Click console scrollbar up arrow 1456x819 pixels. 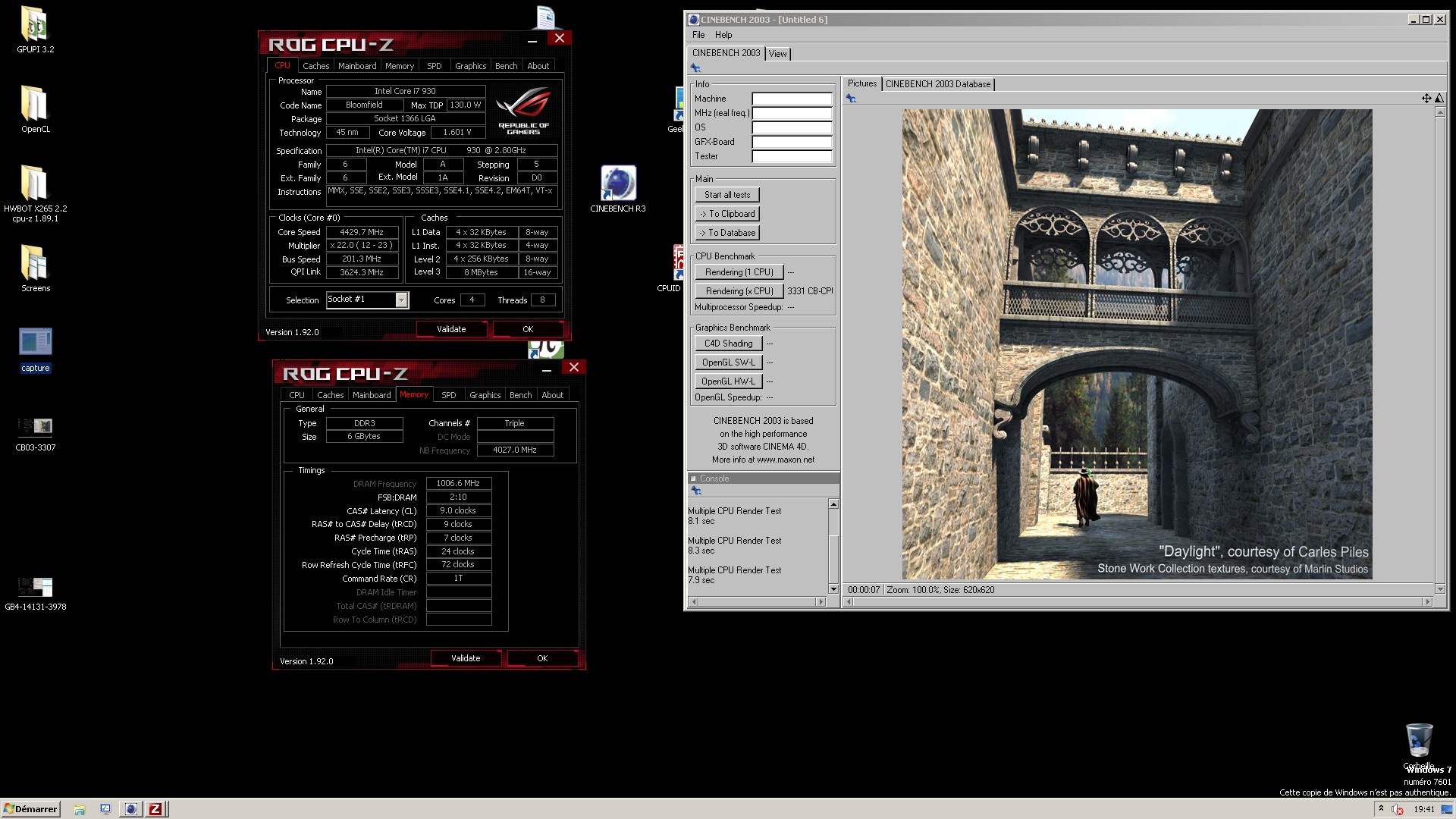(x=833, y=504)
